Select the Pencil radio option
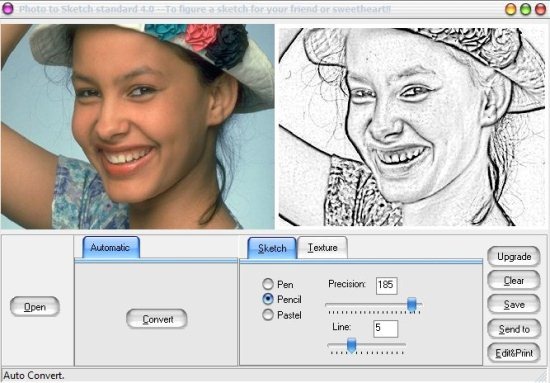This screenshot has height=383, width=550. (x=268, y=299)
